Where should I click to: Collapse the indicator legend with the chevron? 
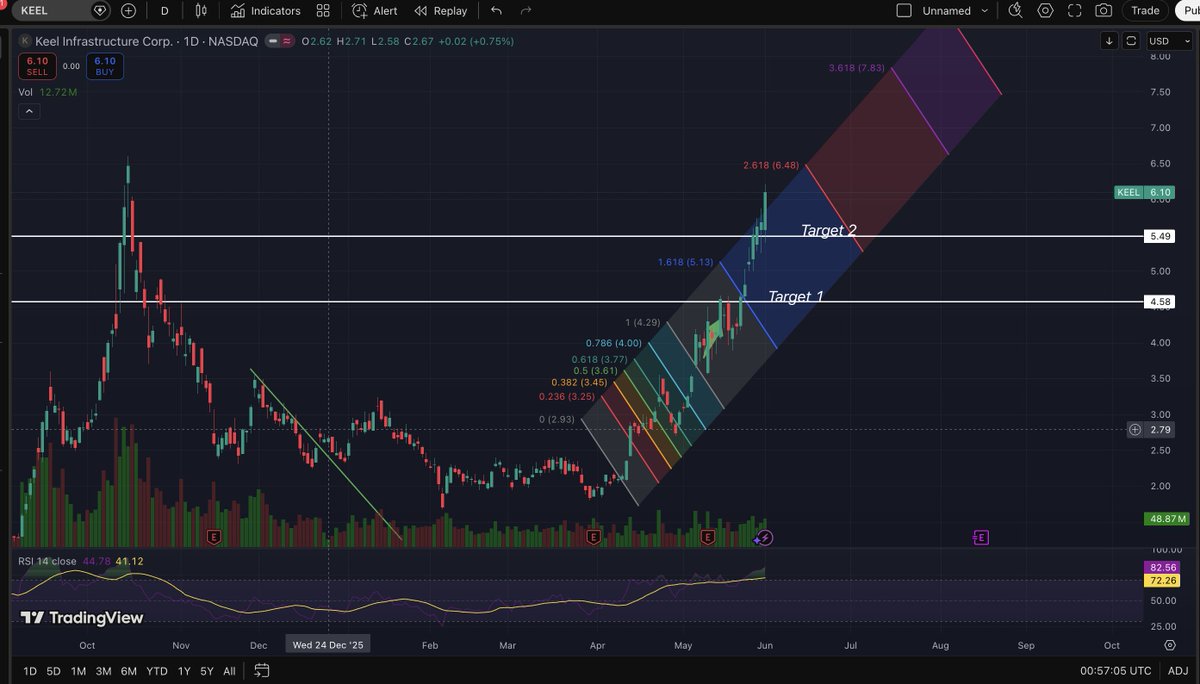28,111
